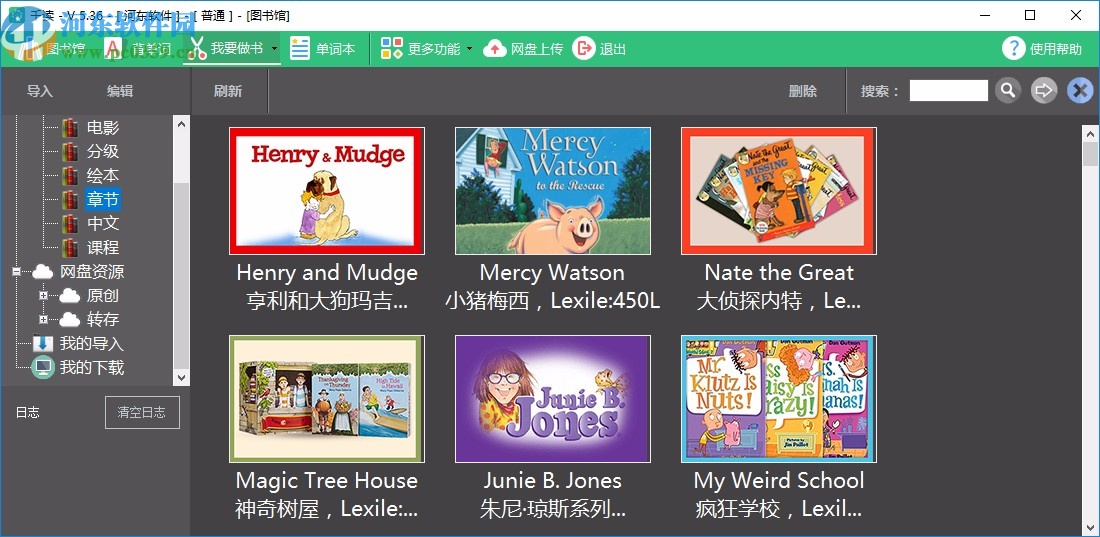Focus the 搜索 search input field
The width and height of the screenshot is (1100, 537).
pos(948,91)
